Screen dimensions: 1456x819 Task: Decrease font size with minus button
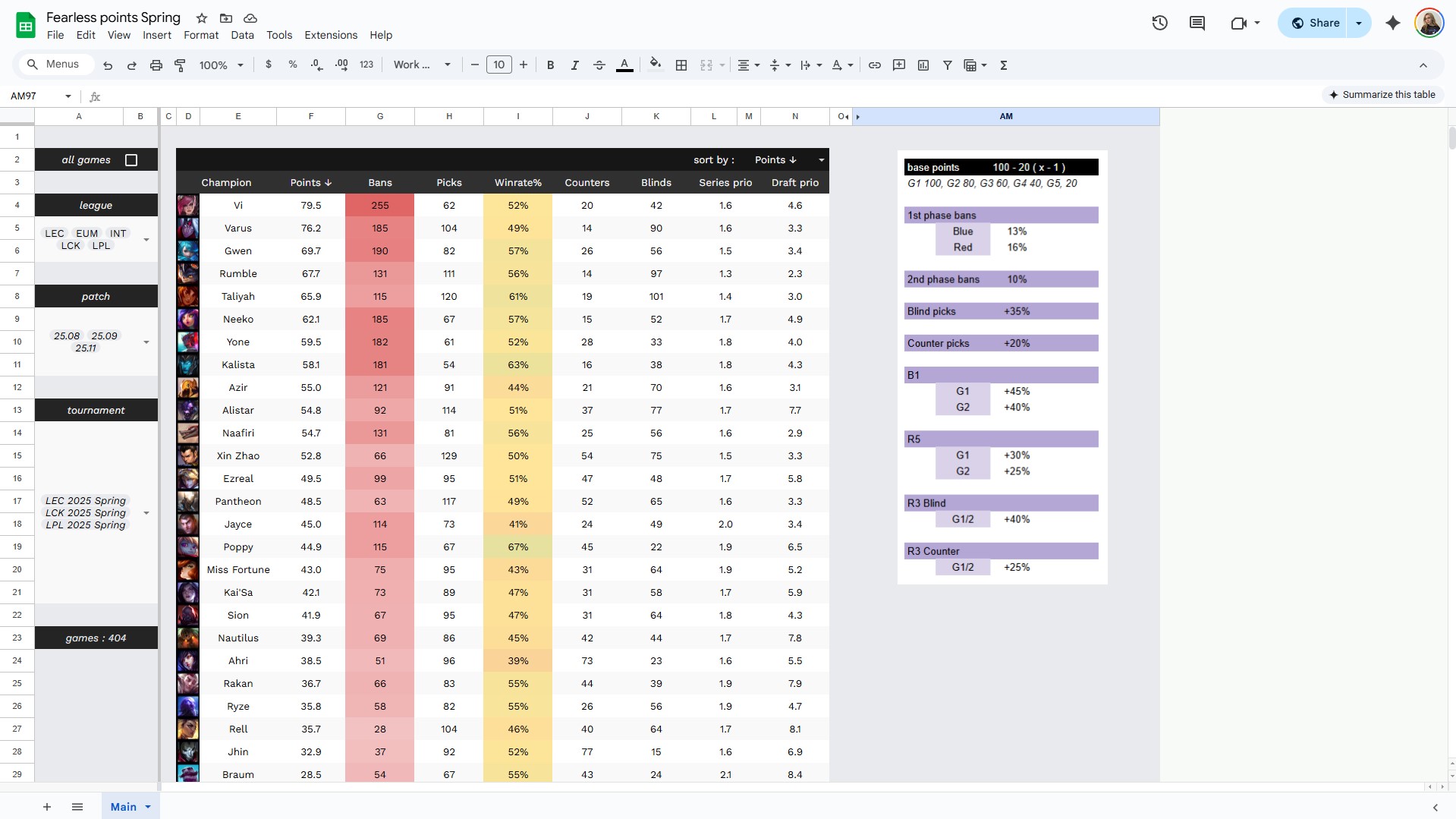(x=475, y=65)
